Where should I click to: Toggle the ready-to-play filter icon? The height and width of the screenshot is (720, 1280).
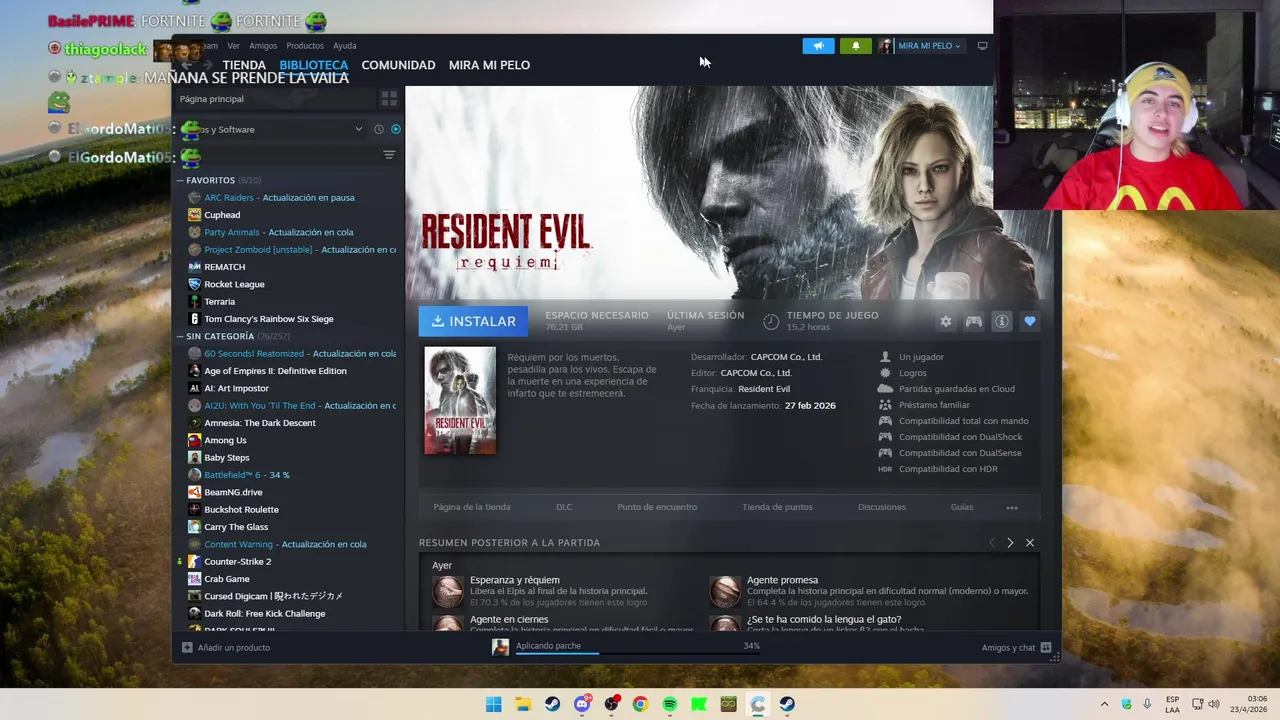[x=396, y=129]
